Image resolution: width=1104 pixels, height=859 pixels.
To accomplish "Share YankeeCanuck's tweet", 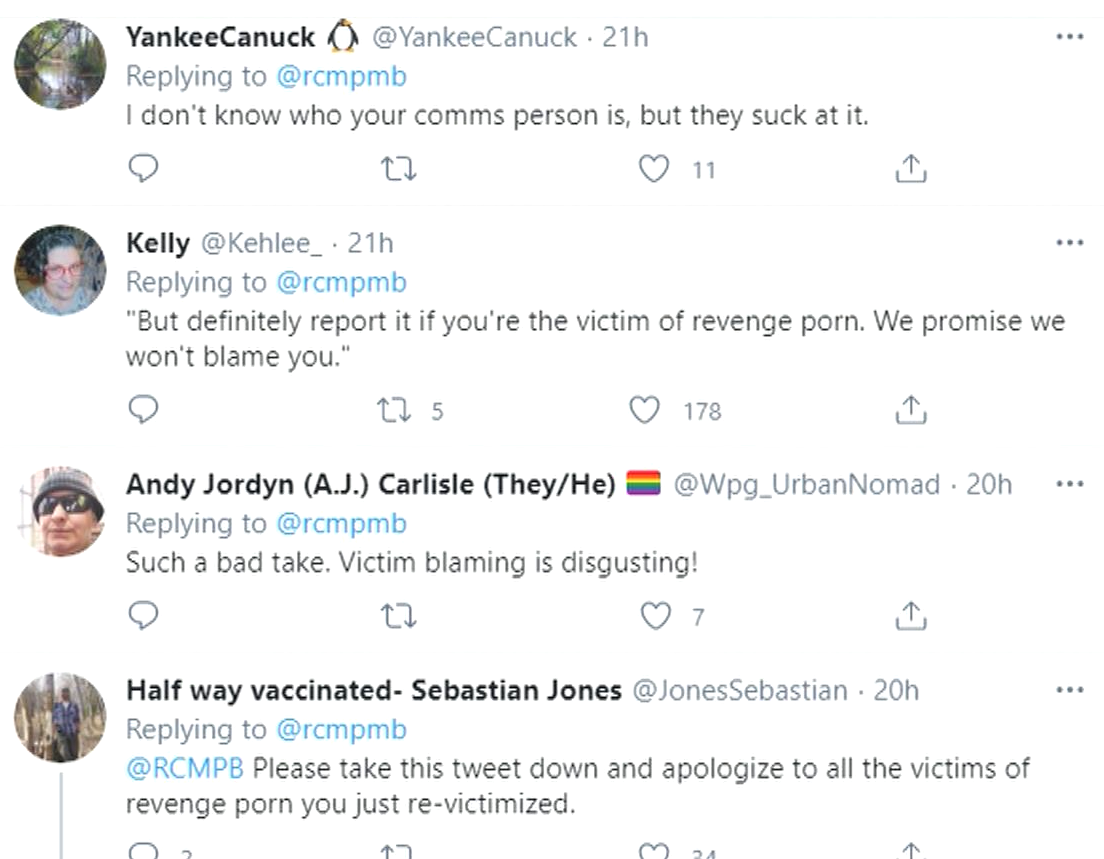I will 910,170.
